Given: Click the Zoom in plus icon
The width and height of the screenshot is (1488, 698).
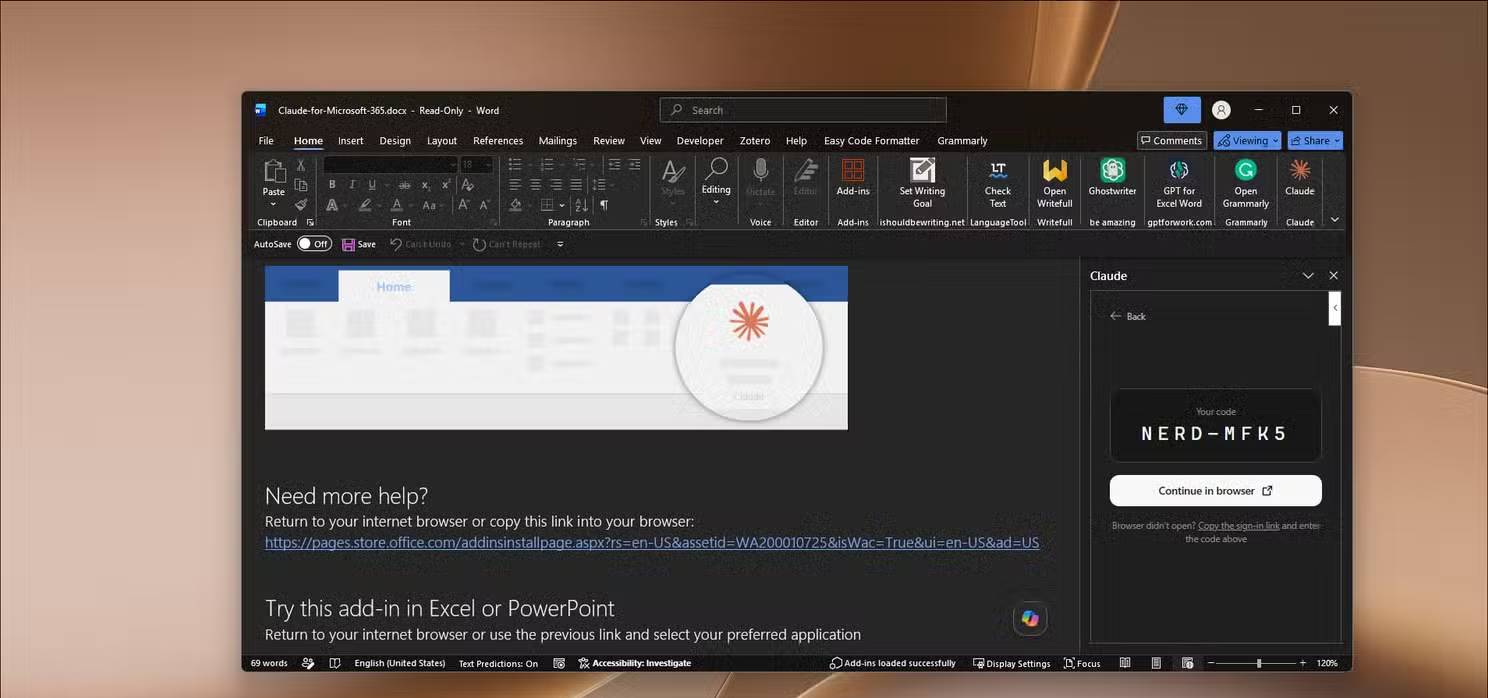Looking at the screenshot, I should tap(1302, 663).
